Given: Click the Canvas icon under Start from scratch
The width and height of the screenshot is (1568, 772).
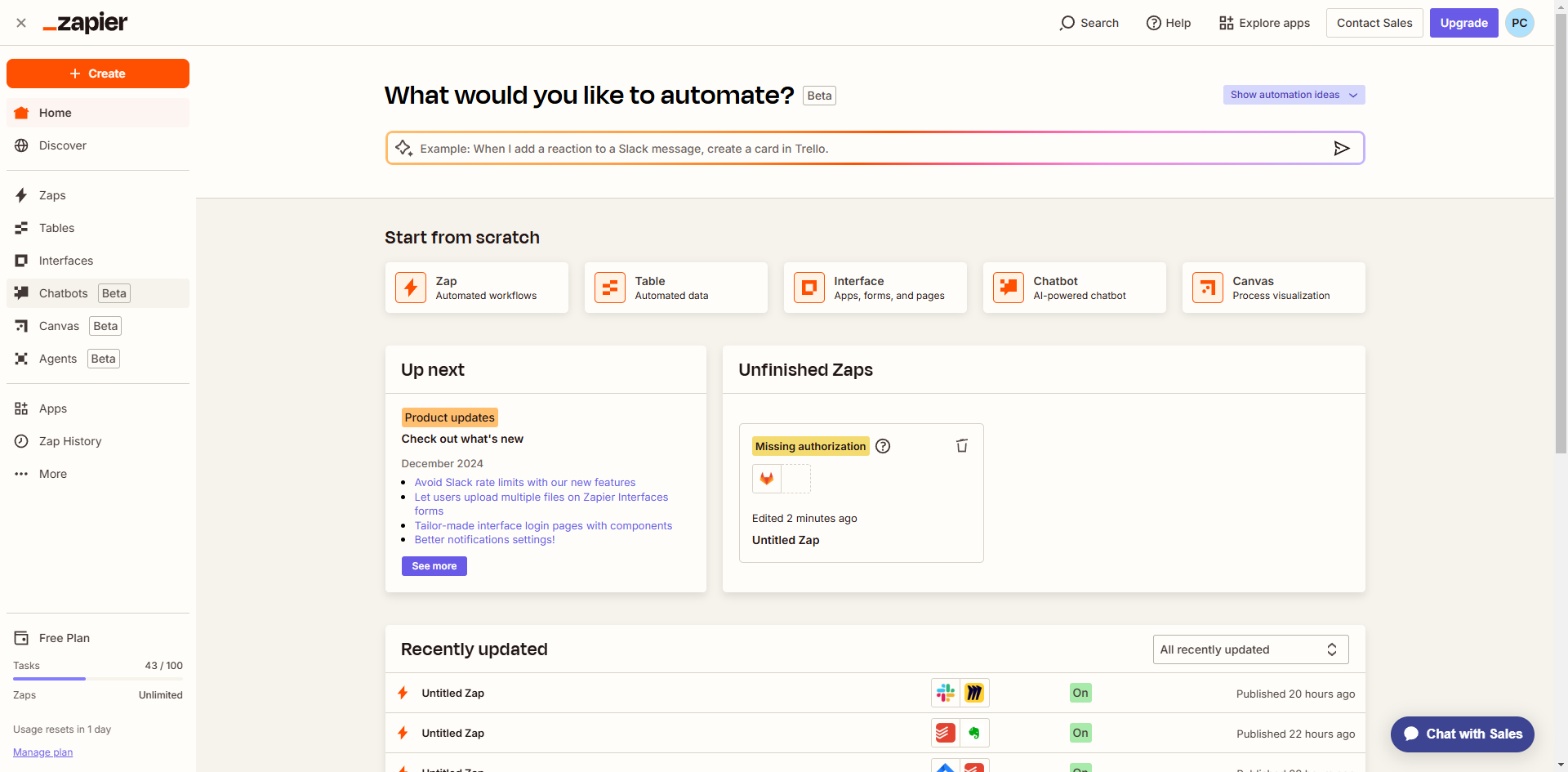Looking at the screenshot, I should tap(1208, 288).
